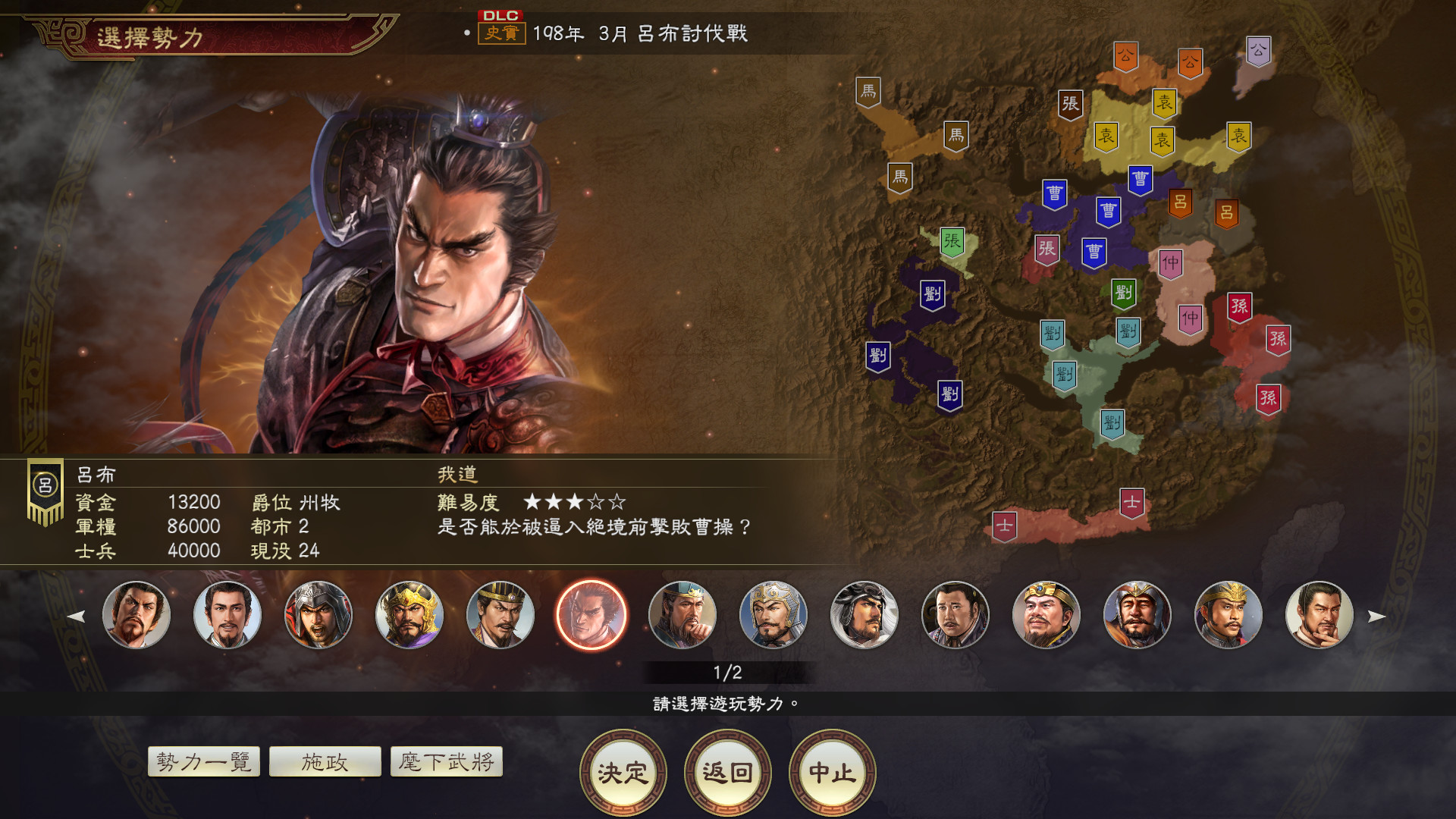Open the 麾下武將 officers list
Viewport: 1456px width, 819px height.
pyautogui.click(x=446, y=761)
